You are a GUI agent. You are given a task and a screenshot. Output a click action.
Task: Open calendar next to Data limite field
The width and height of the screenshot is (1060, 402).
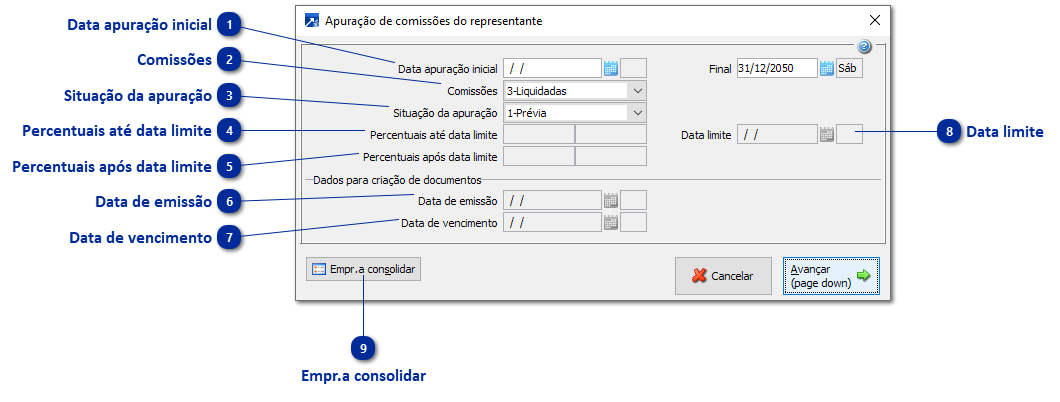826,134
